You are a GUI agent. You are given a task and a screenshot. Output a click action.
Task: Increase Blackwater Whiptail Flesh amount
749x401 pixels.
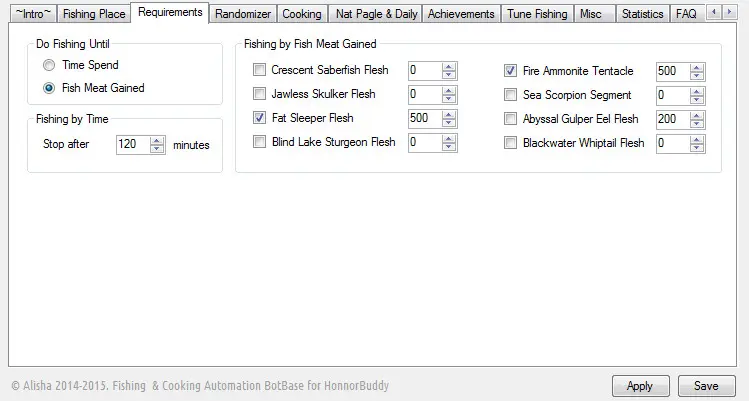tap(696, 140)
